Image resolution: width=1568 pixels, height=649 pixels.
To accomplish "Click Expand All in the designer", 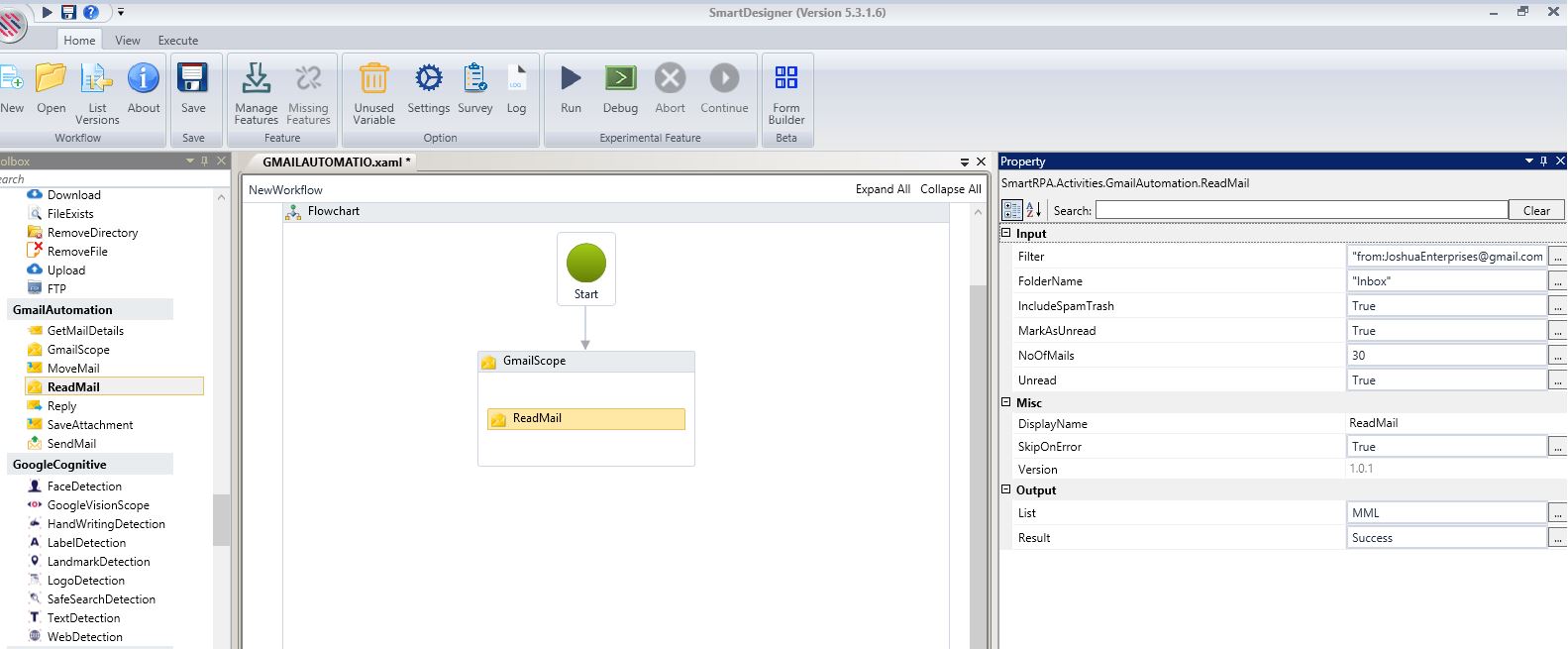I will 883,189.
